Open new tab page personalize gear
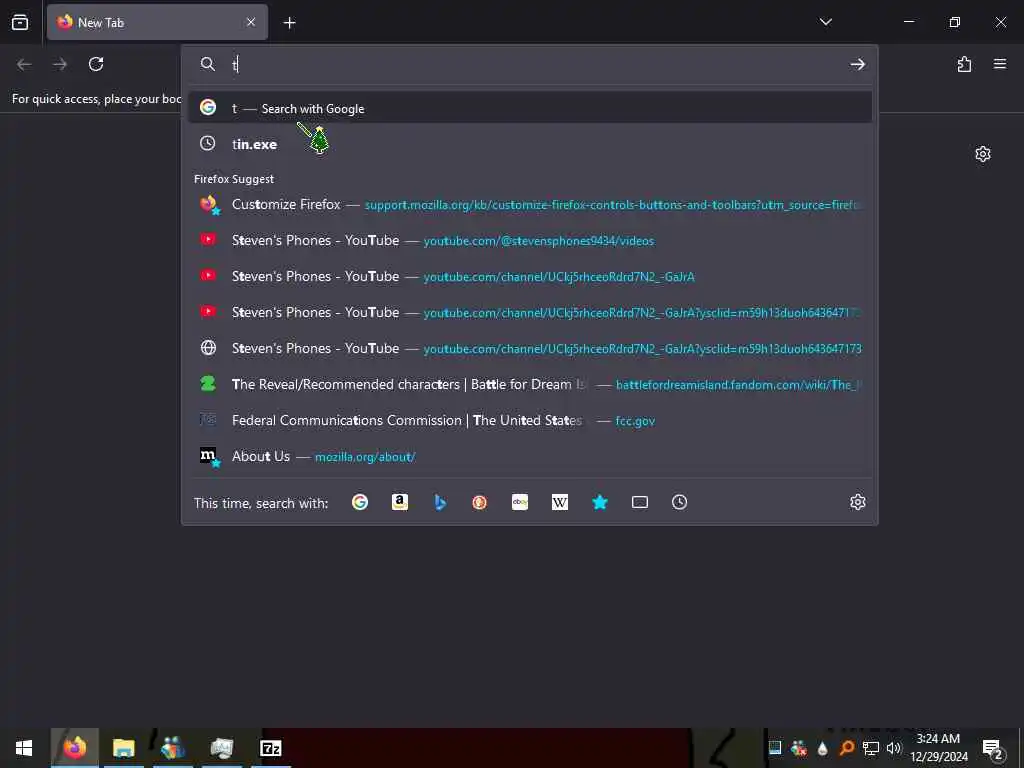This screenshot has height=768, width=1024. coord(982,154)
